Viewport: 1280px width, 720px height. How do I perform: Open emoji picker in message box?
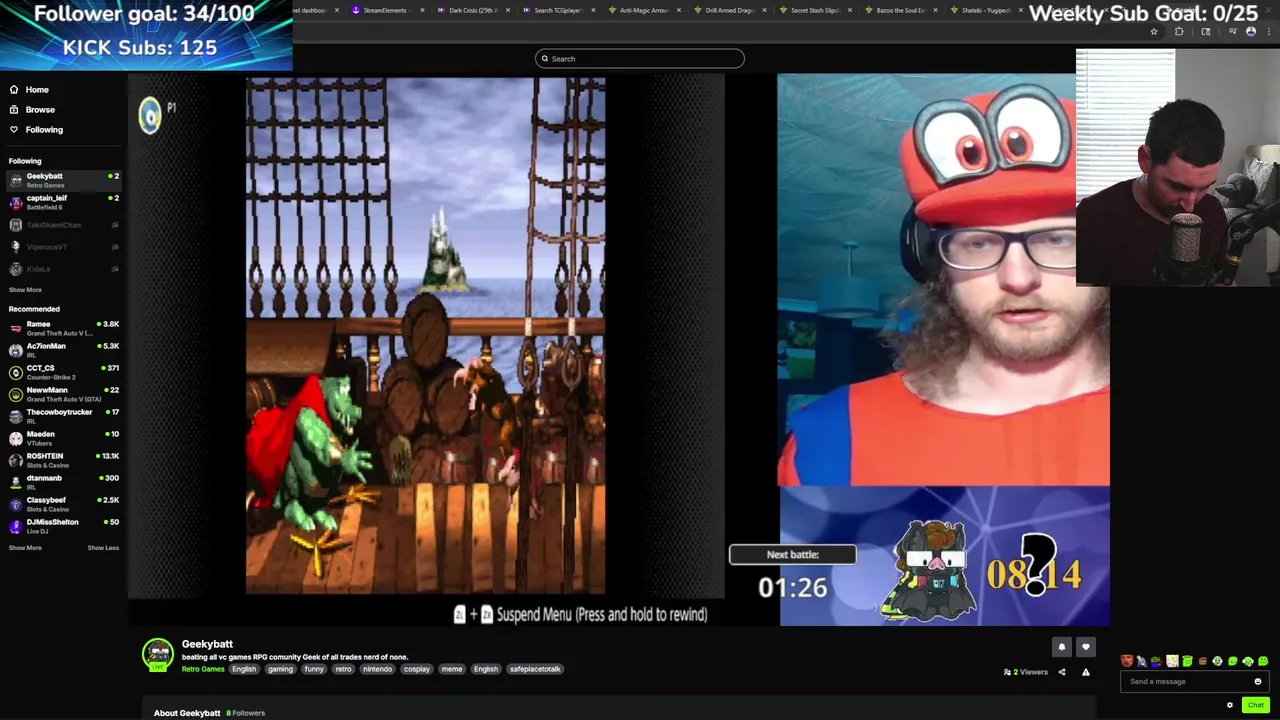[x=1258, y=682]
